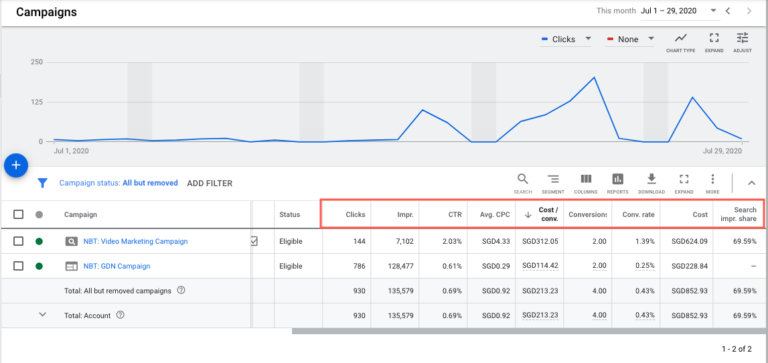The height and width of the screenshot is (363, 768).
Task: Open the chart type selector
Action: 680,43
